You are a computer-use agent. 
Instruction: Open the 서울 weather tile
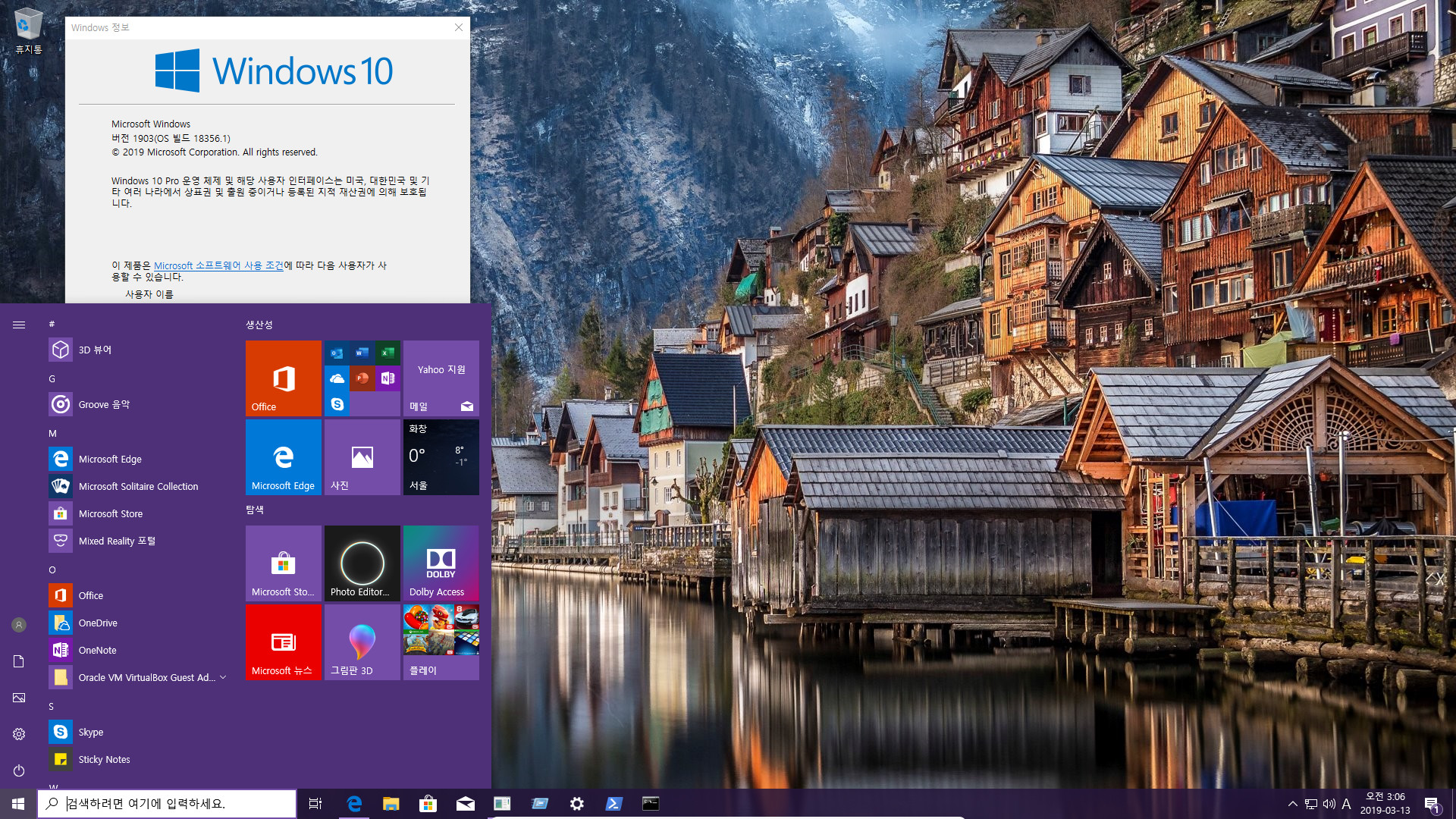click(x=441, y=457)
